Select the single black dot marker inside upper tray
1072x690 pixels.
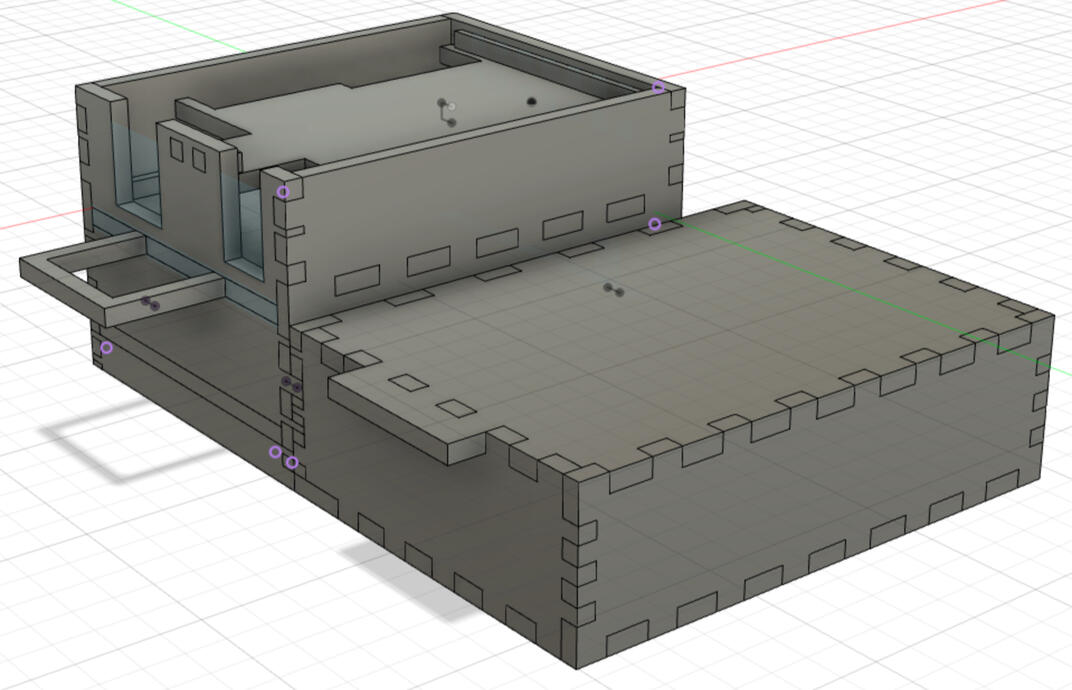pyautogui.click(x=531, y=101)
